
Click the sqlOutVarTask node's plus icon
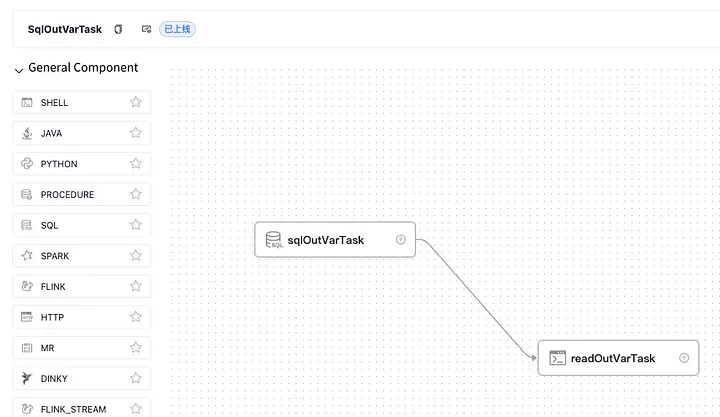tap(401, 239)
